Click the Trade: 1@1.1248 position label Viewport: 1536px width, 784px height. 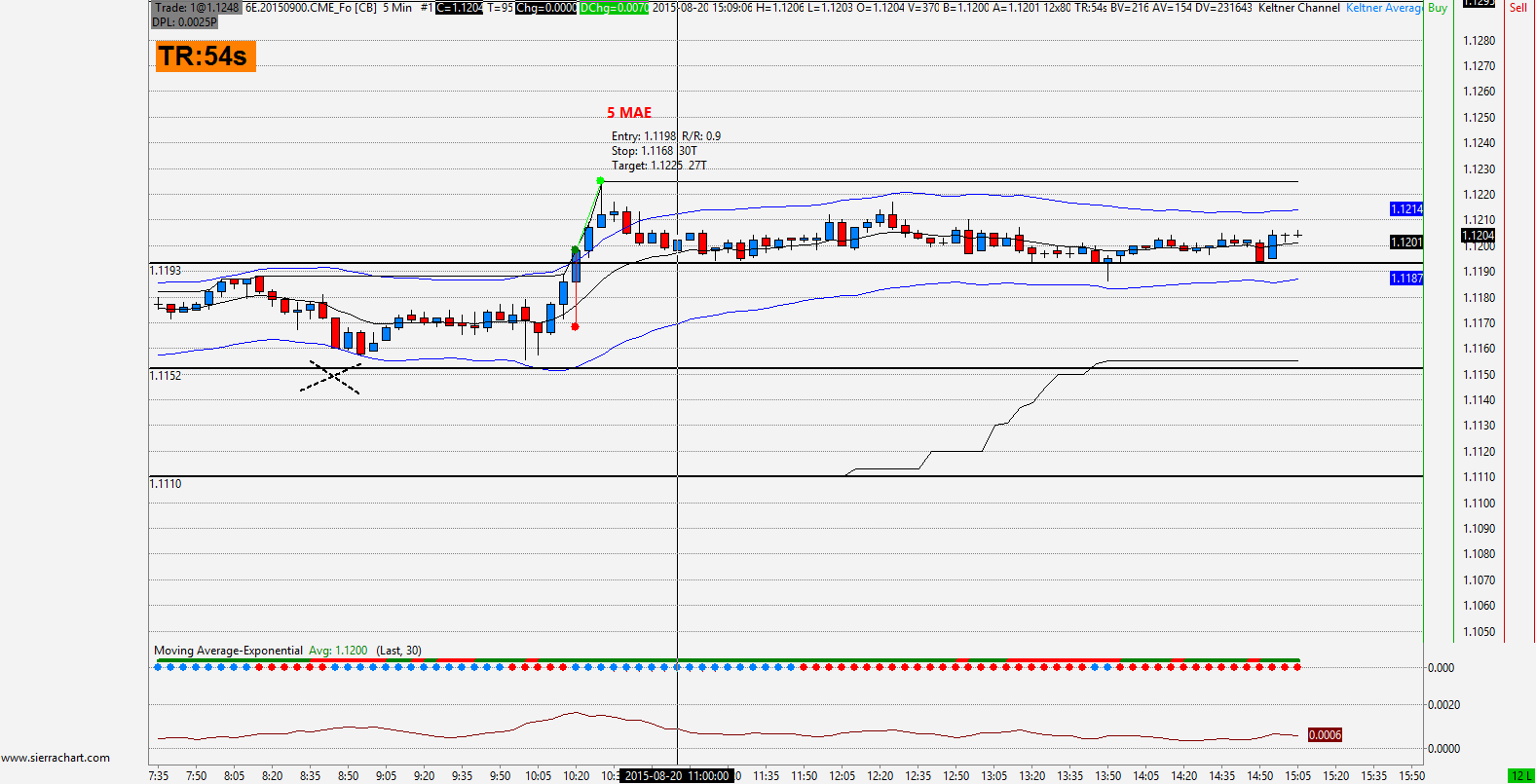click(197, 8)
